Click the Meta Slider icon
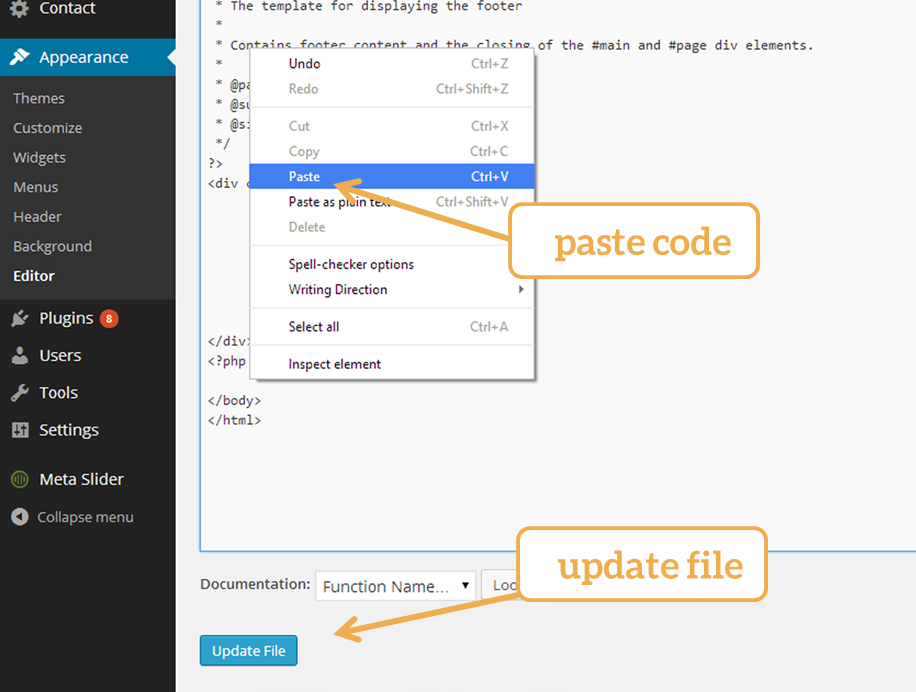 pos(21,479)
